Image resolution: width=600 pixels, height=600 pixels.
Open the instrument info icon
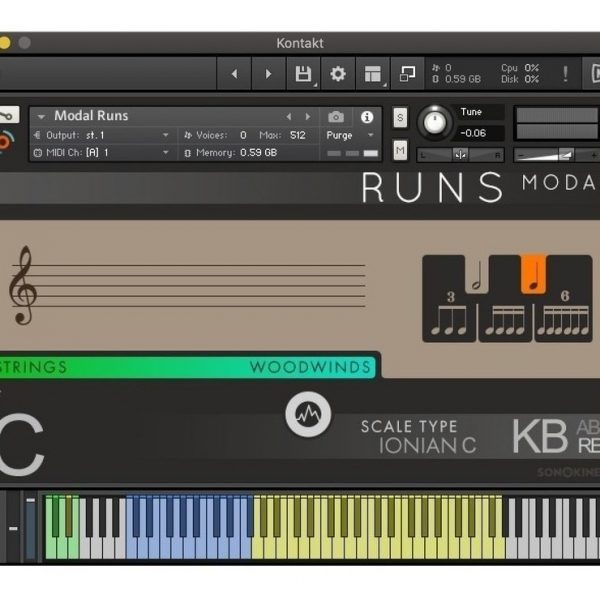367,117
